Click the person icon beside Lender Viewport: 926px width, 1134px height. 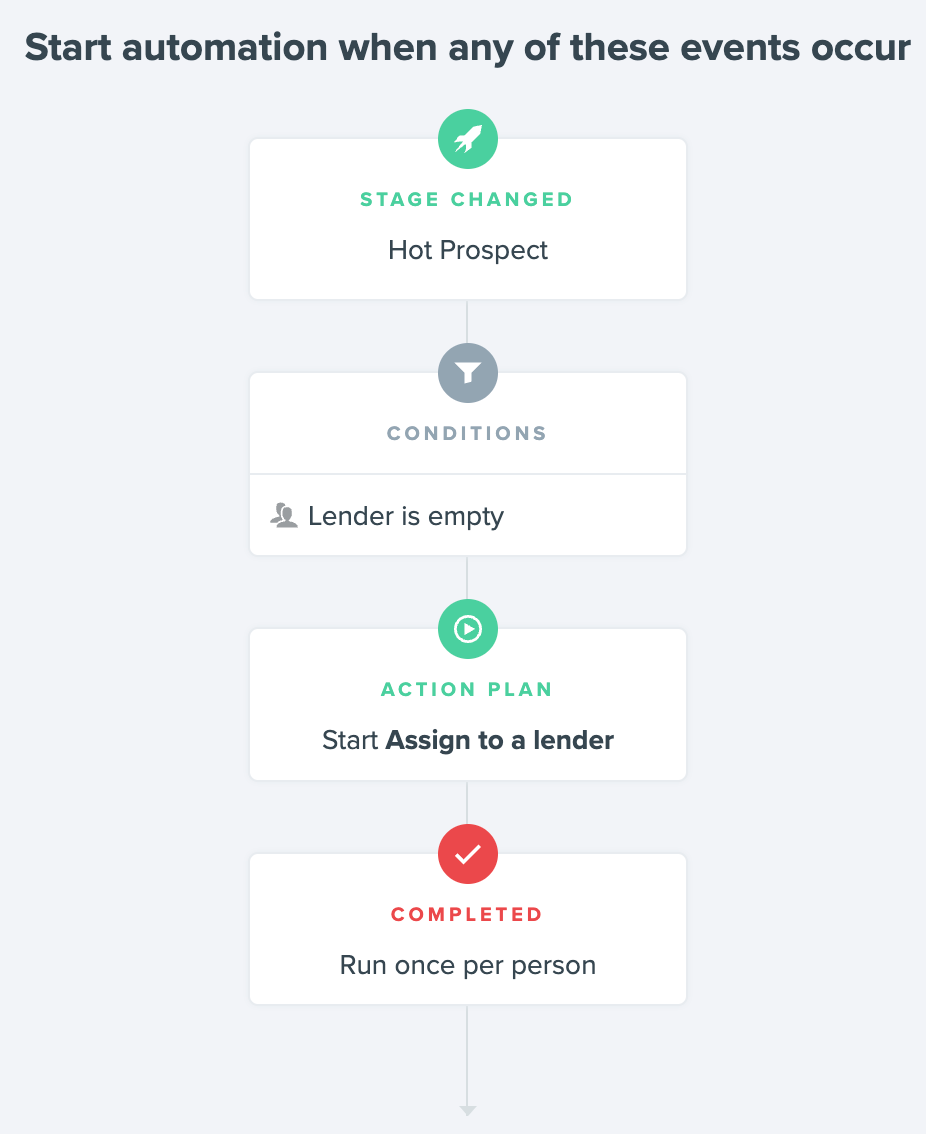(x=284, y=516)
